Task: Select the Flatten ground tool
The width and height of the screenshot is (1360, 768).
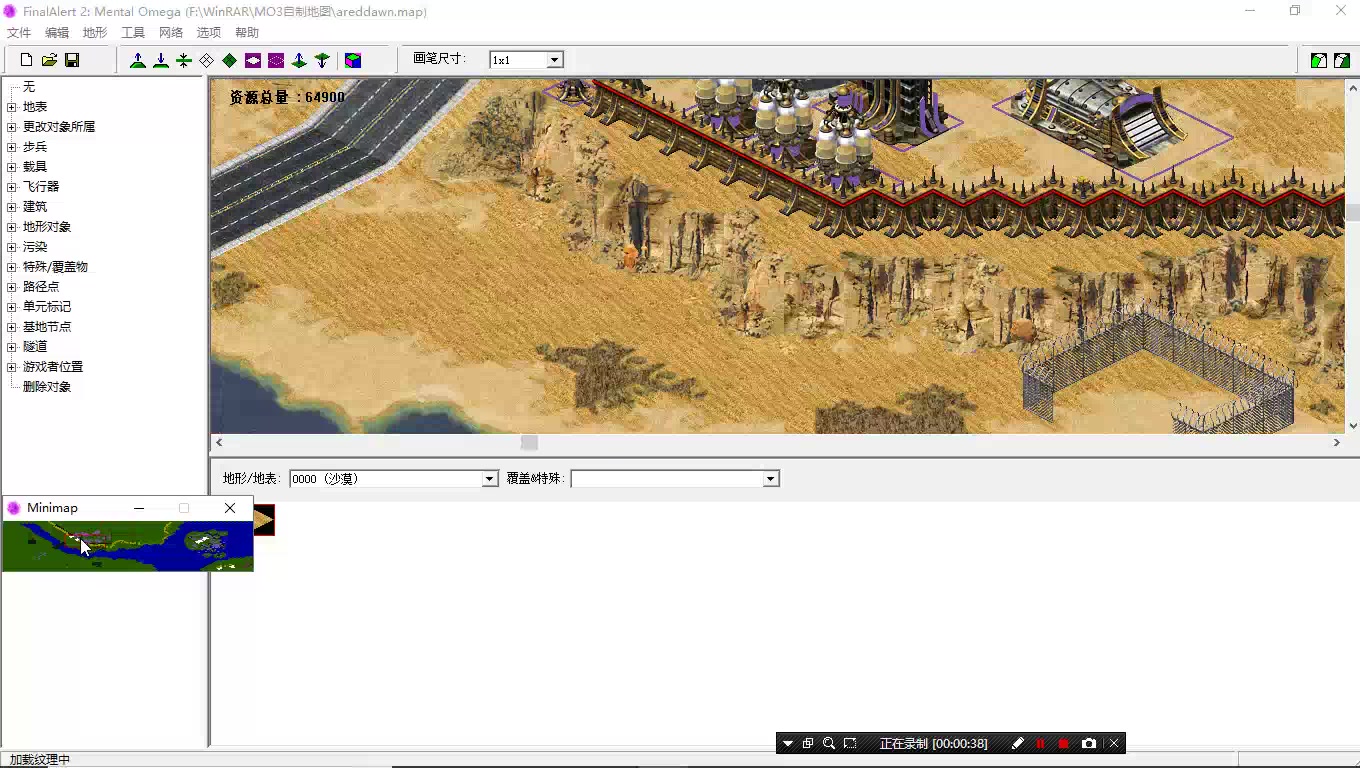Action: click(x=184, y=60)
